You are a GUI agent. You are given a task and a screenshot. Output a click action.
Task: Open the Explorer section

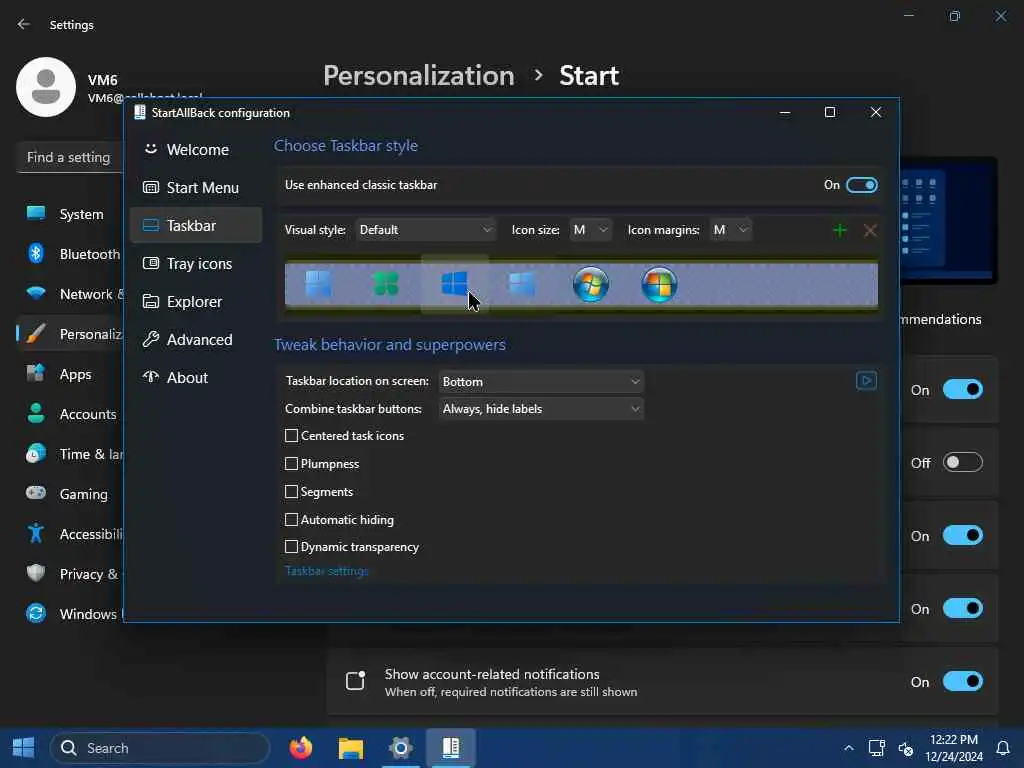196,302
